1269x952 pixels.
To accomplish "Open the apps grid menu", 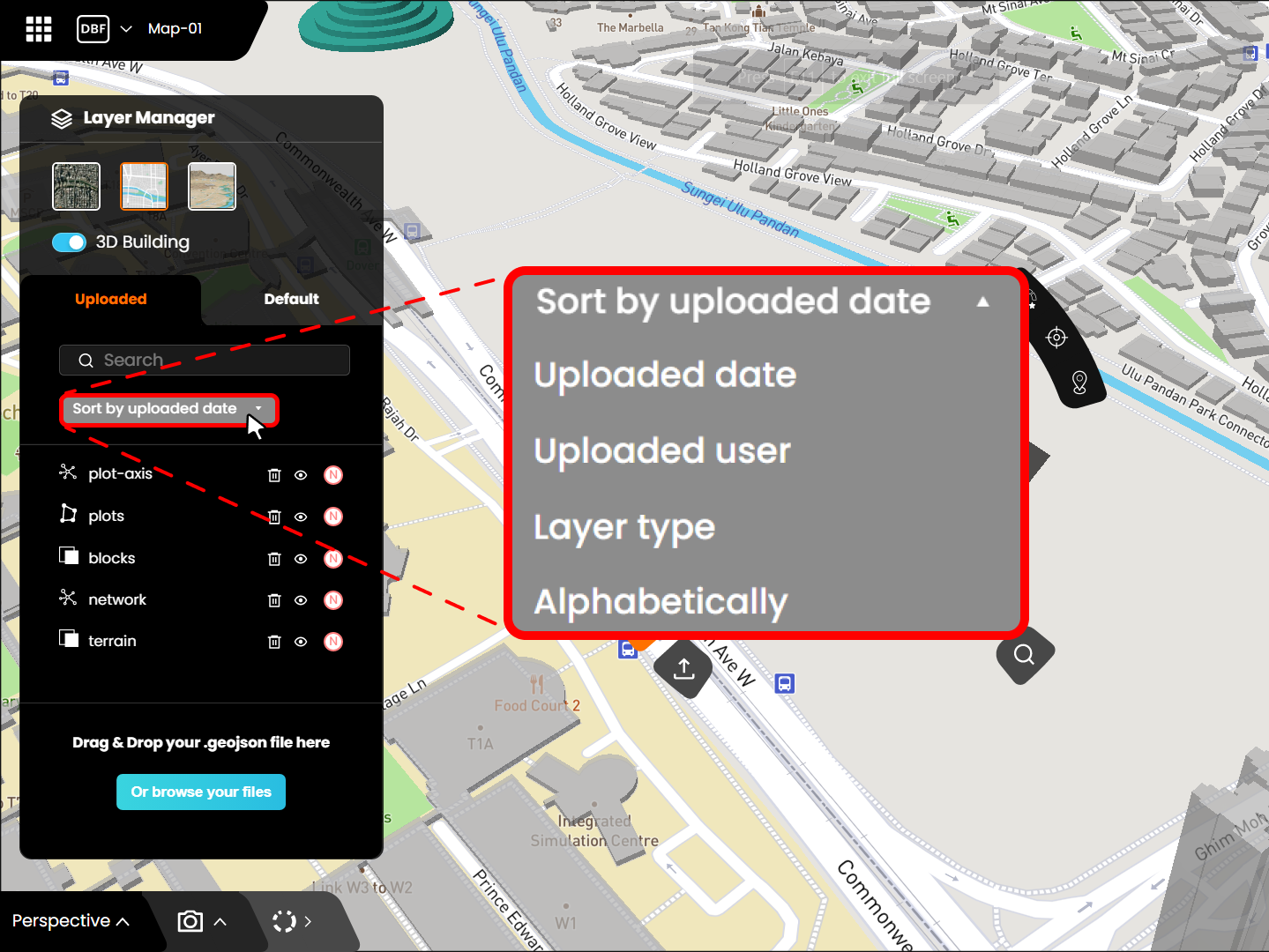I will [x=38, y=29].
